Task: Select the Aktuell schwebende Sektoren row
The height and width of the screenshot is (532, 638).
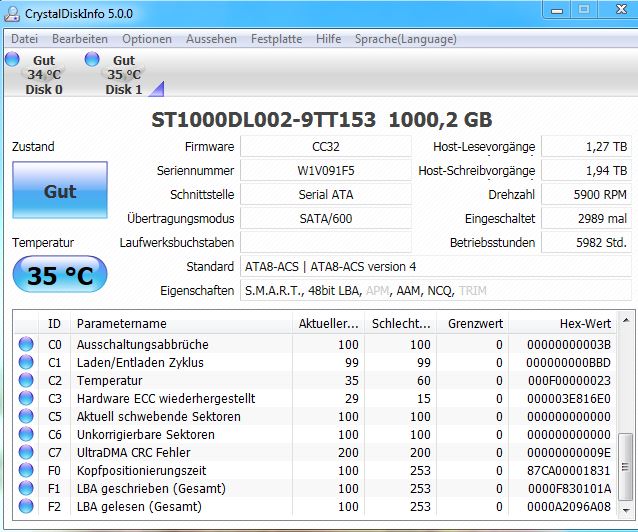Action: pyautogui.click(x=315, y=416)
